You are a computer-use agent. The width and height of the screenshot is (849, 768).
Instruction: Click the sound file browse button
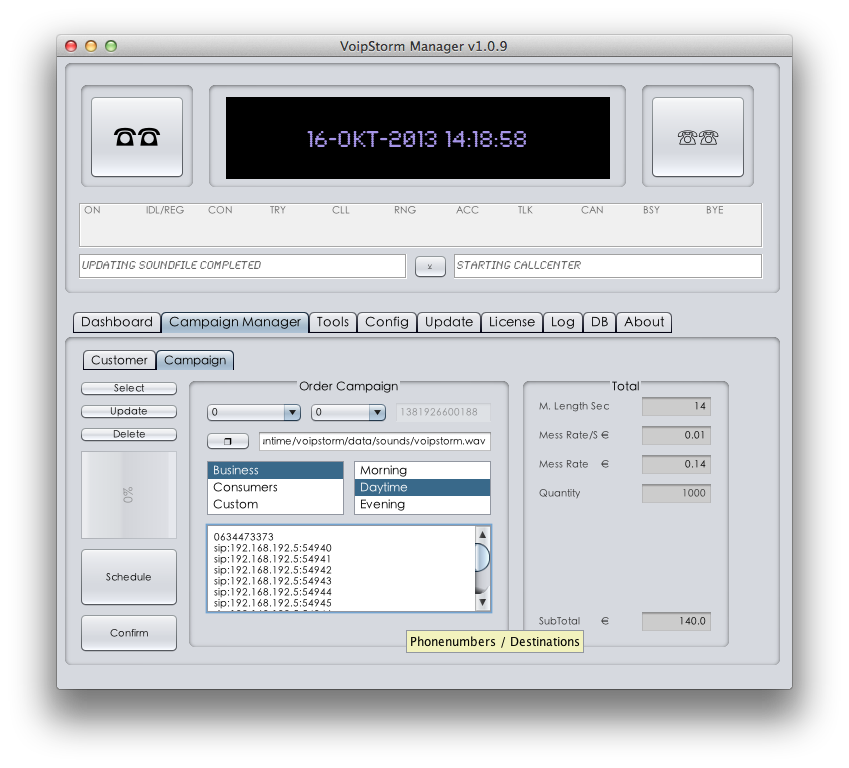pyautogui.click(x=228, y=441)
